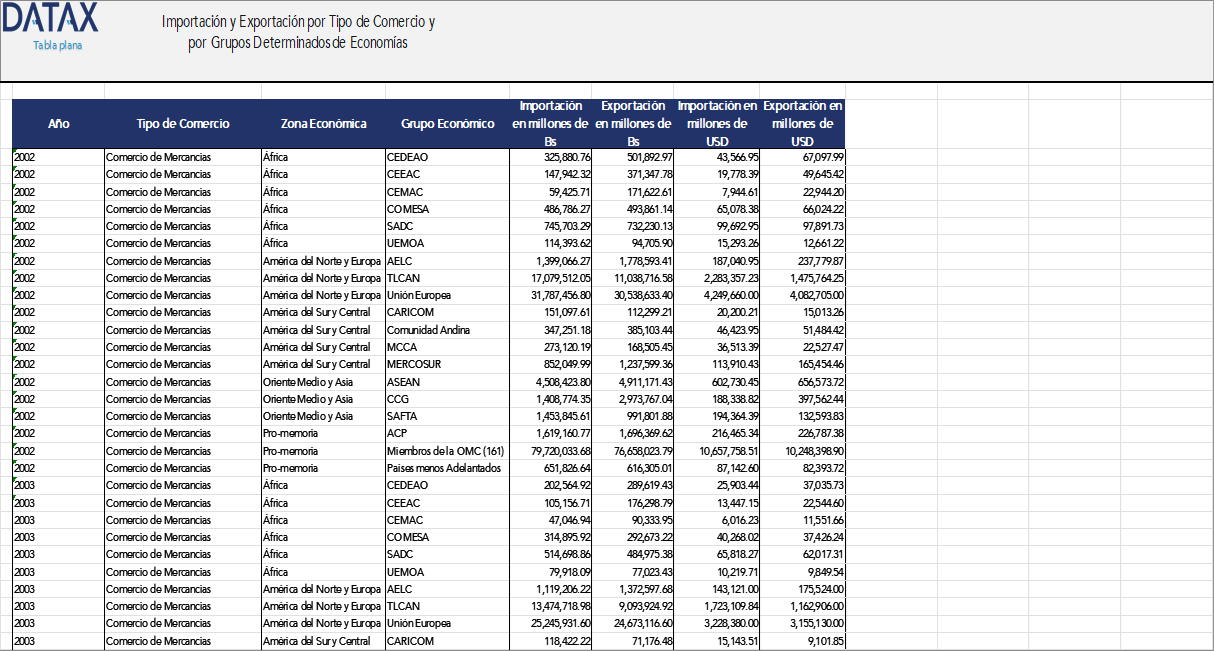Click the "Exportación en millones de USD" header
Image resolution: width=1214 pixels, height=651 pixels.
point(800,124)
